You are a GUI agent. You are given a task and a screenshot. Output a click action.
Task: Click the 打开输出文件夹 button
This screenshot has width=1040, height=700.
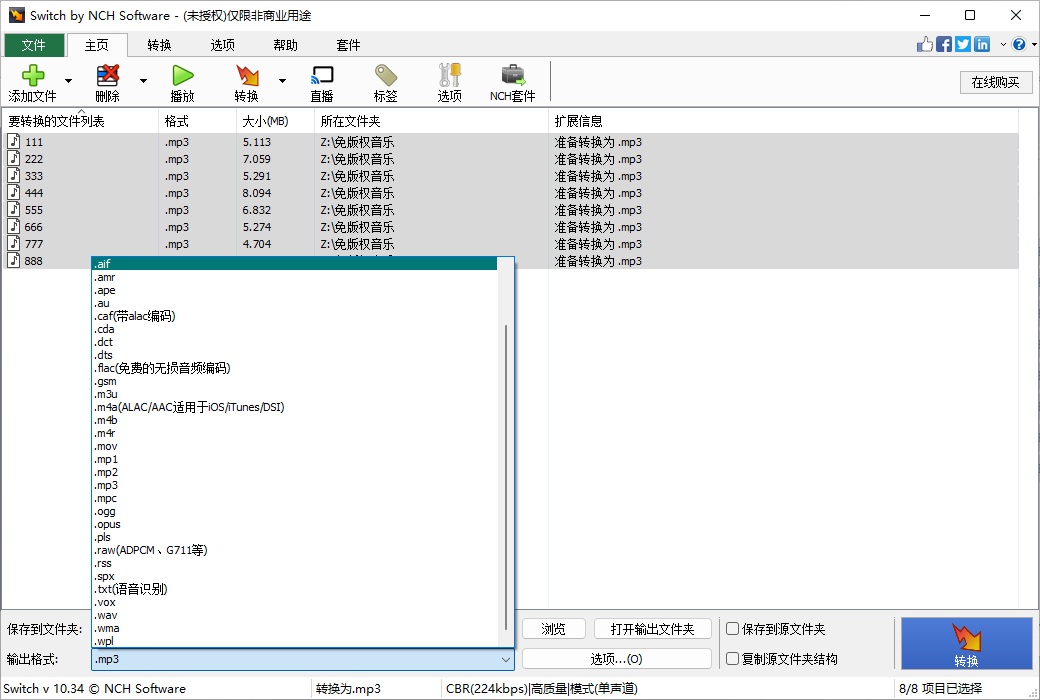pyautogui.click(x=653, y=628)
